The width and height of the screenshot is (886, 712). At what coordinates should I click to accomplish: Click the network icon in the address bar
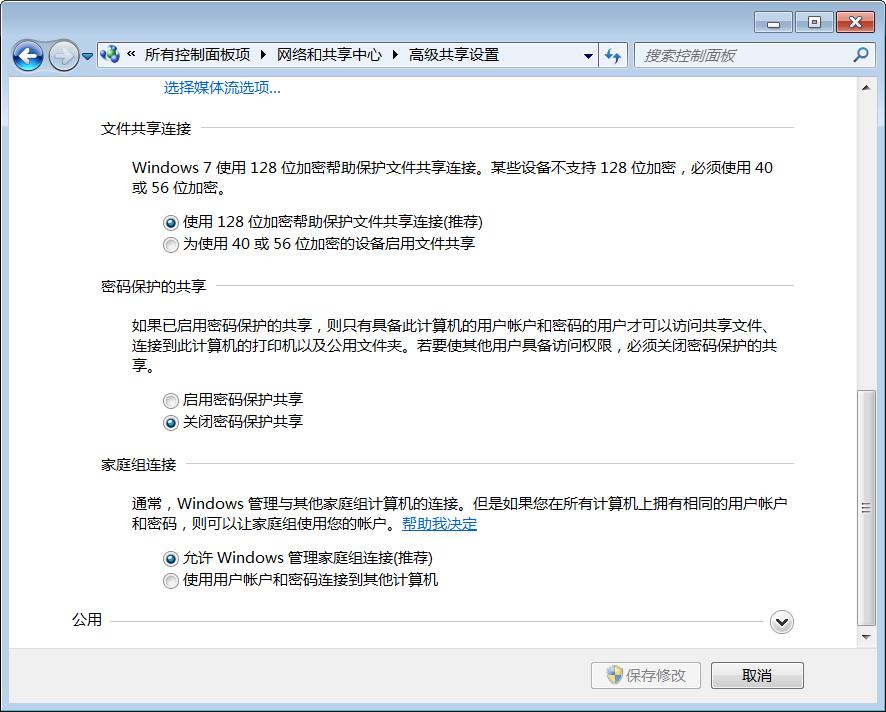click(x=108, y=56)
